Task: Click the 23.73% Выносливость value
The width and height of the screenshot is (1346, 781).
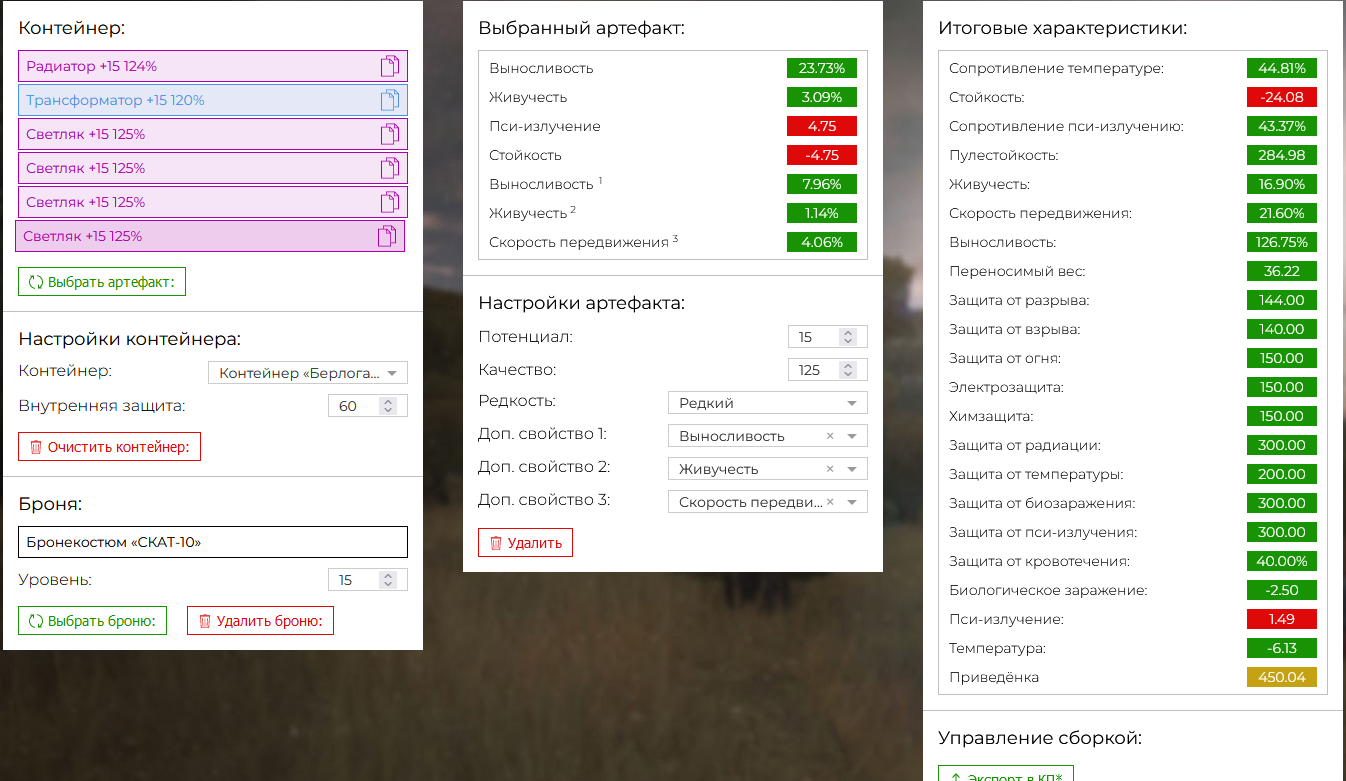Action: [x=822, y=68]
